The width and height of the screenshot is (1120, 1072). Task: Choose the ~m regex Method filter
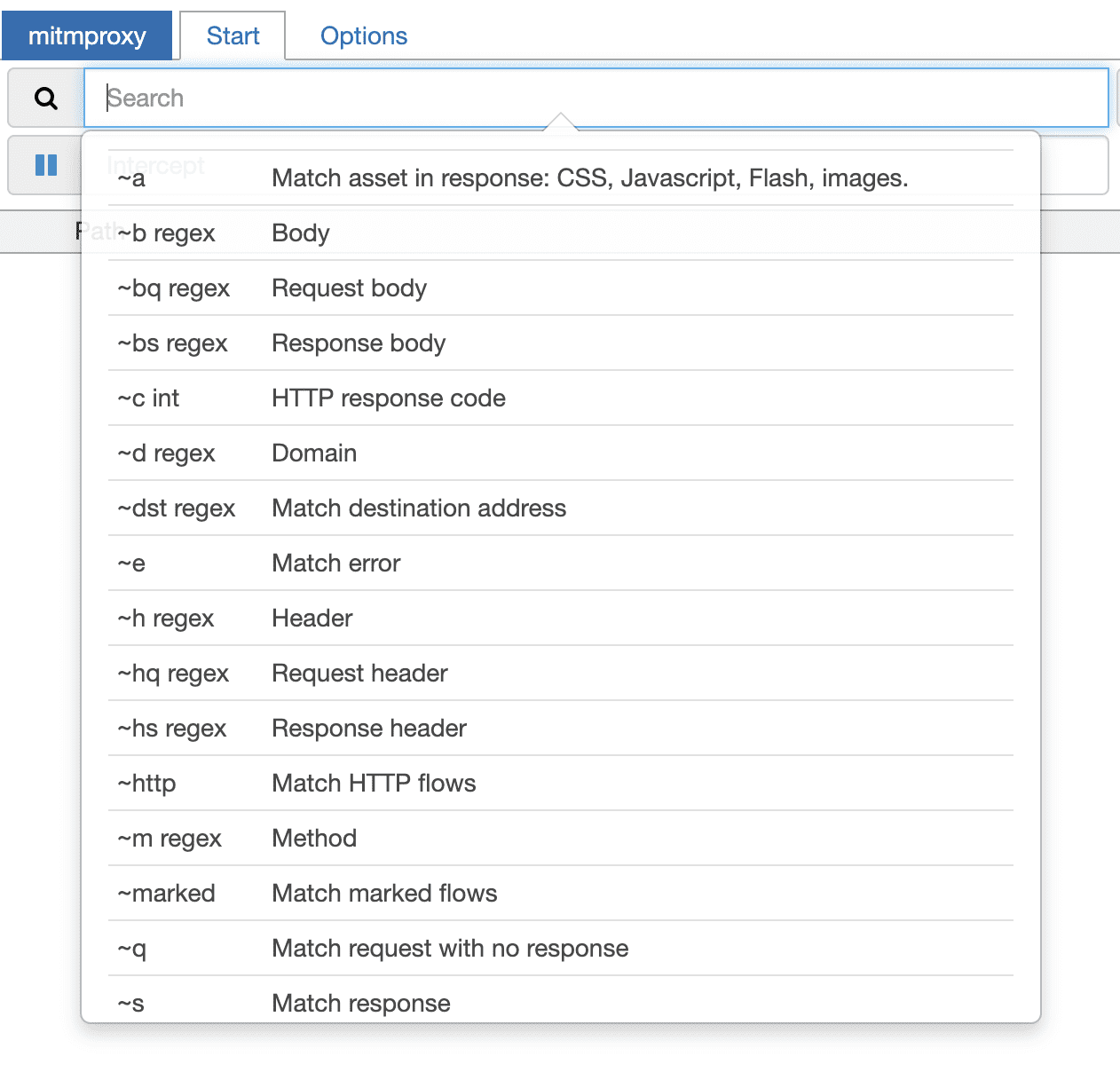click(x=561, y=839)
